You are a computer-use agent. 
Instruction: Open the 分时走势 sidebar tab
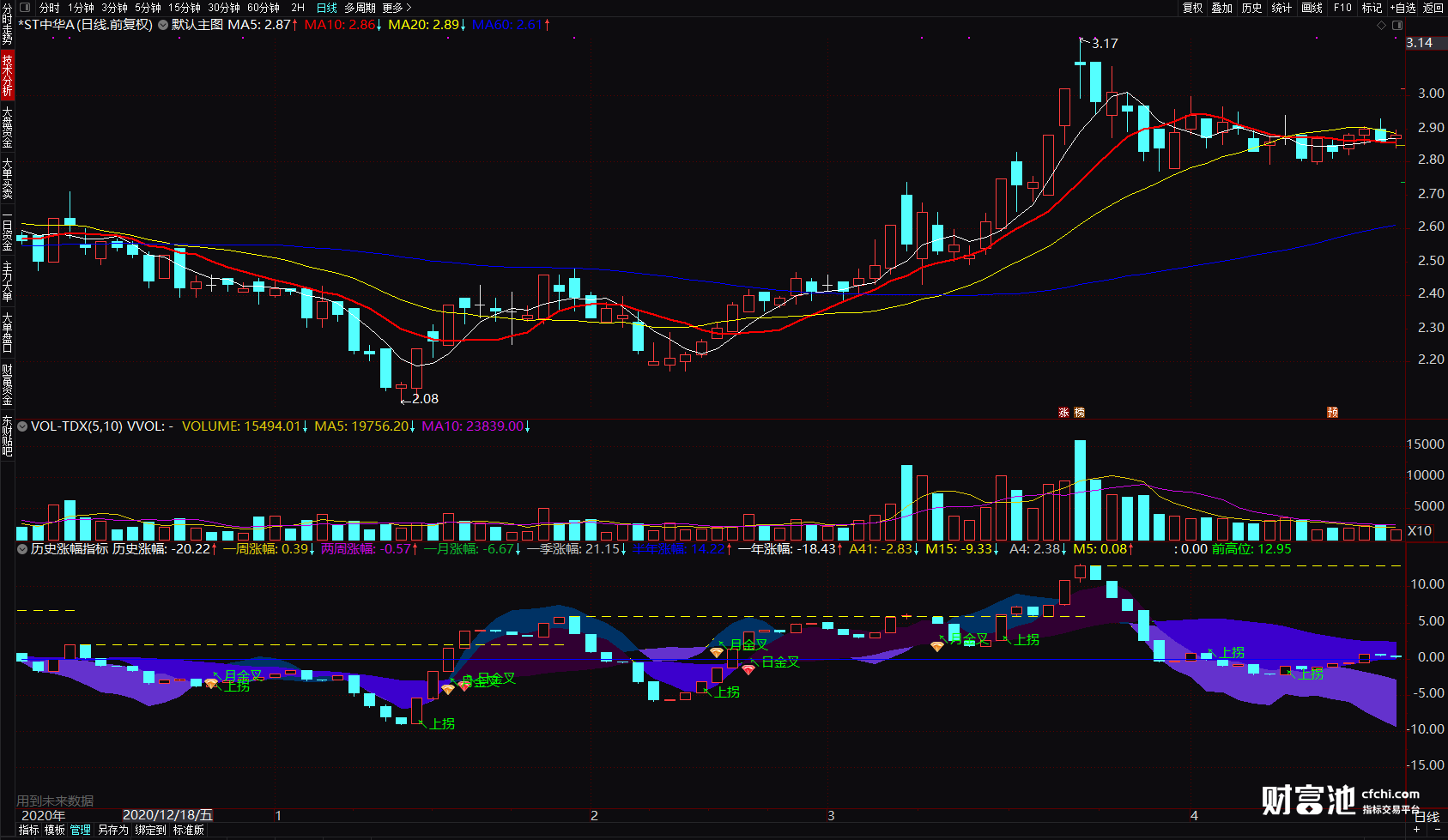(7, 24)
